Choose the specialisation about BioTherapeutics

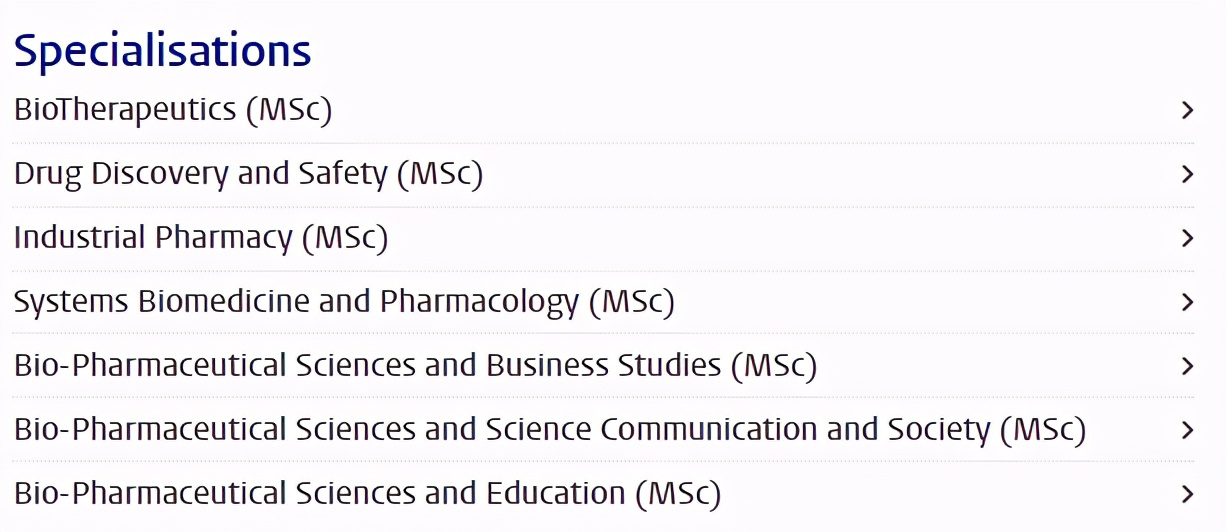[x=172, y=109]
